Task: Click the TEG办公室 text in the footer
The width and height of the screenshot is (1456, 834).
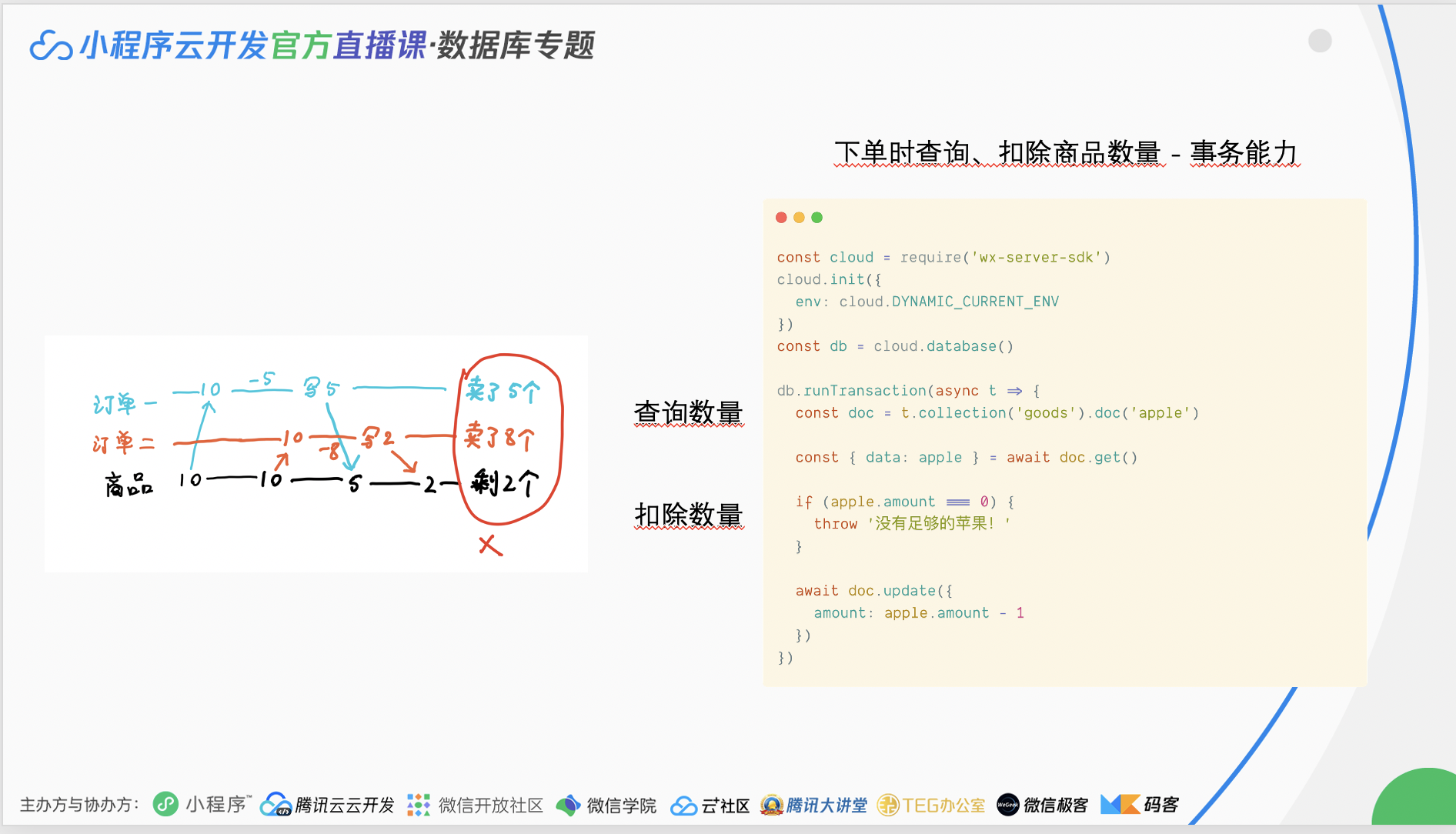Action: click(x=943, y=805)
